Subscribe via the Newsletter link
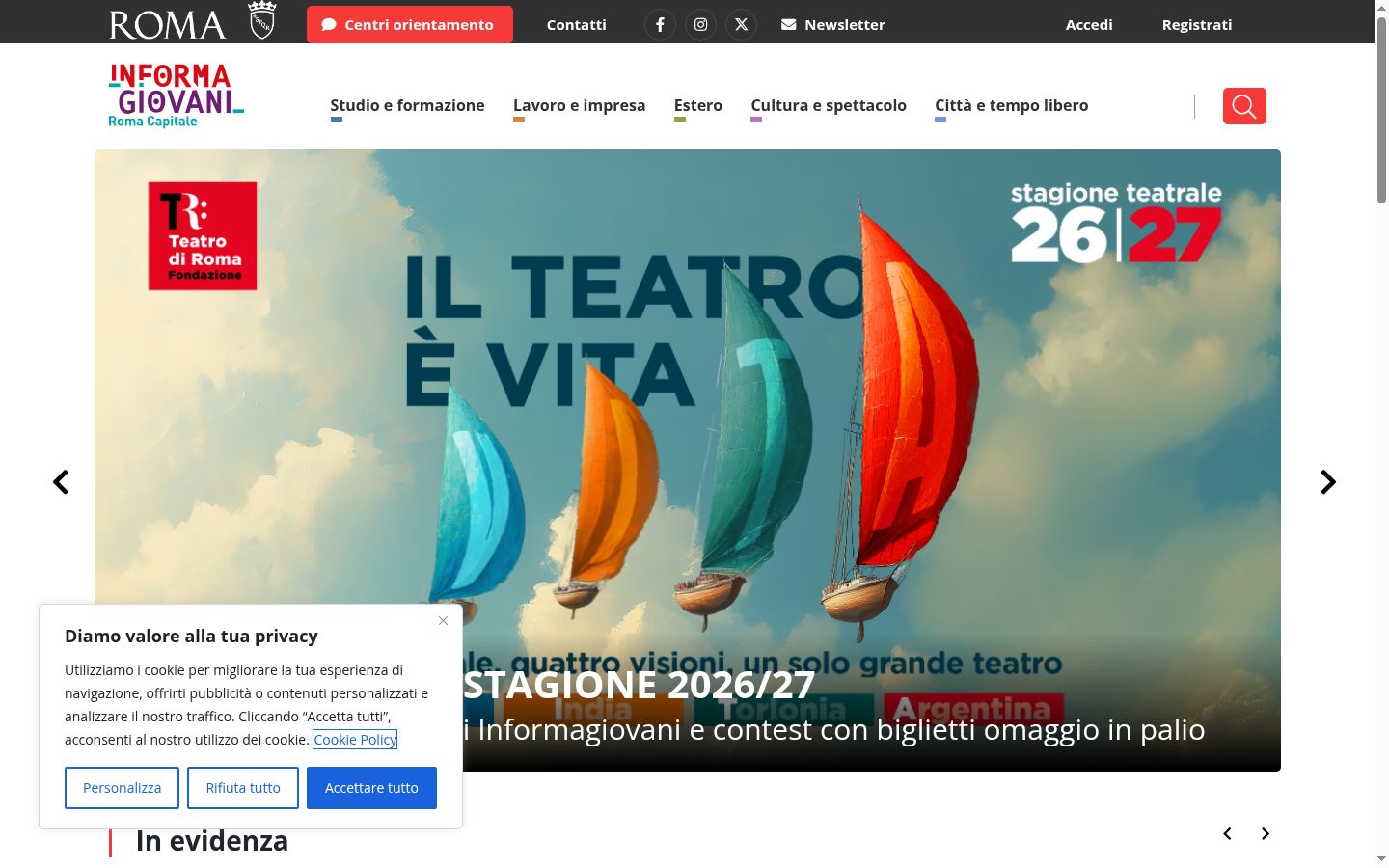The image size is (1389, 868). [833, 24]
